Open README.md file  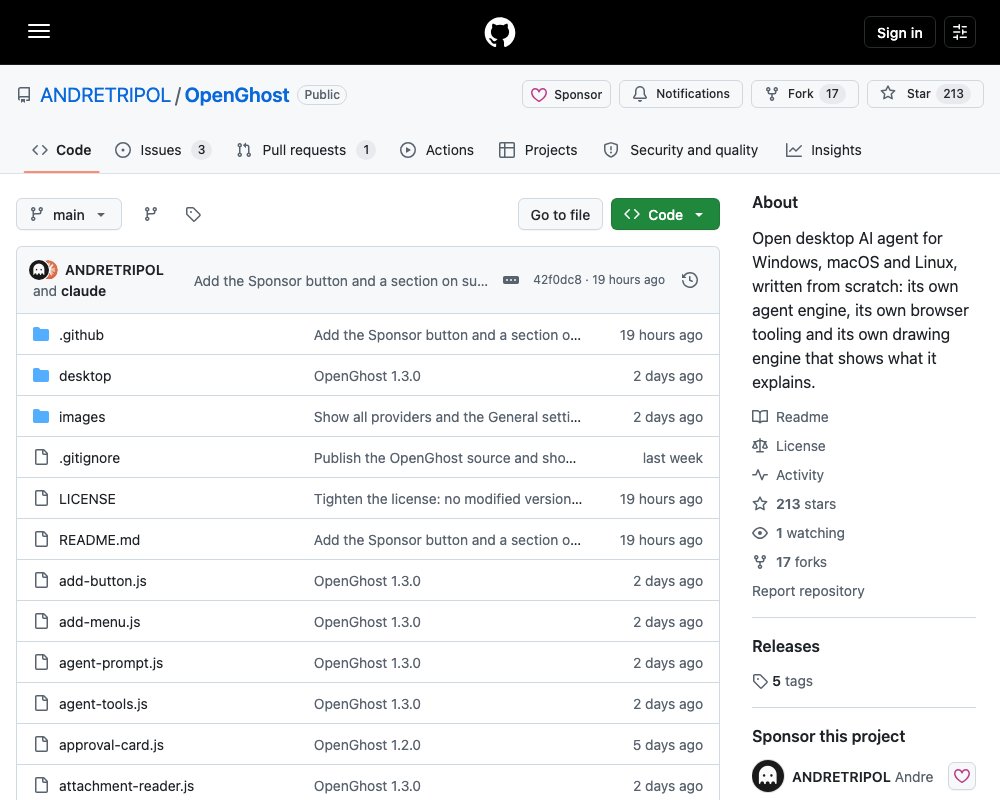coord(99,540)
